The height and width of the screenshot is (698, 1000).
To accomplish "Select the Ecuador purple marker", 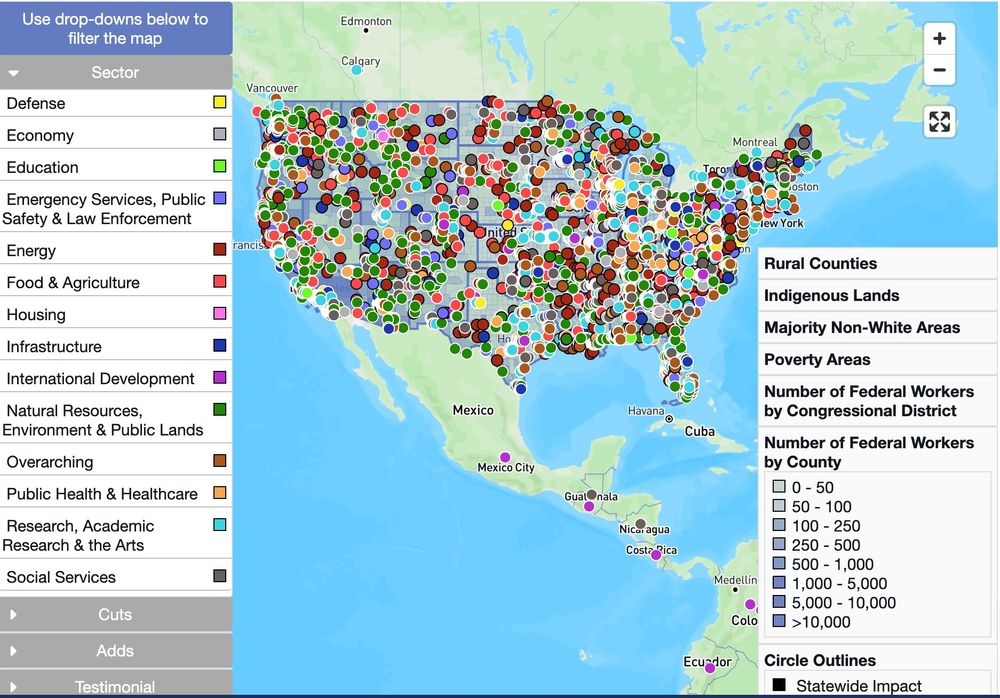I will point(709,667).
